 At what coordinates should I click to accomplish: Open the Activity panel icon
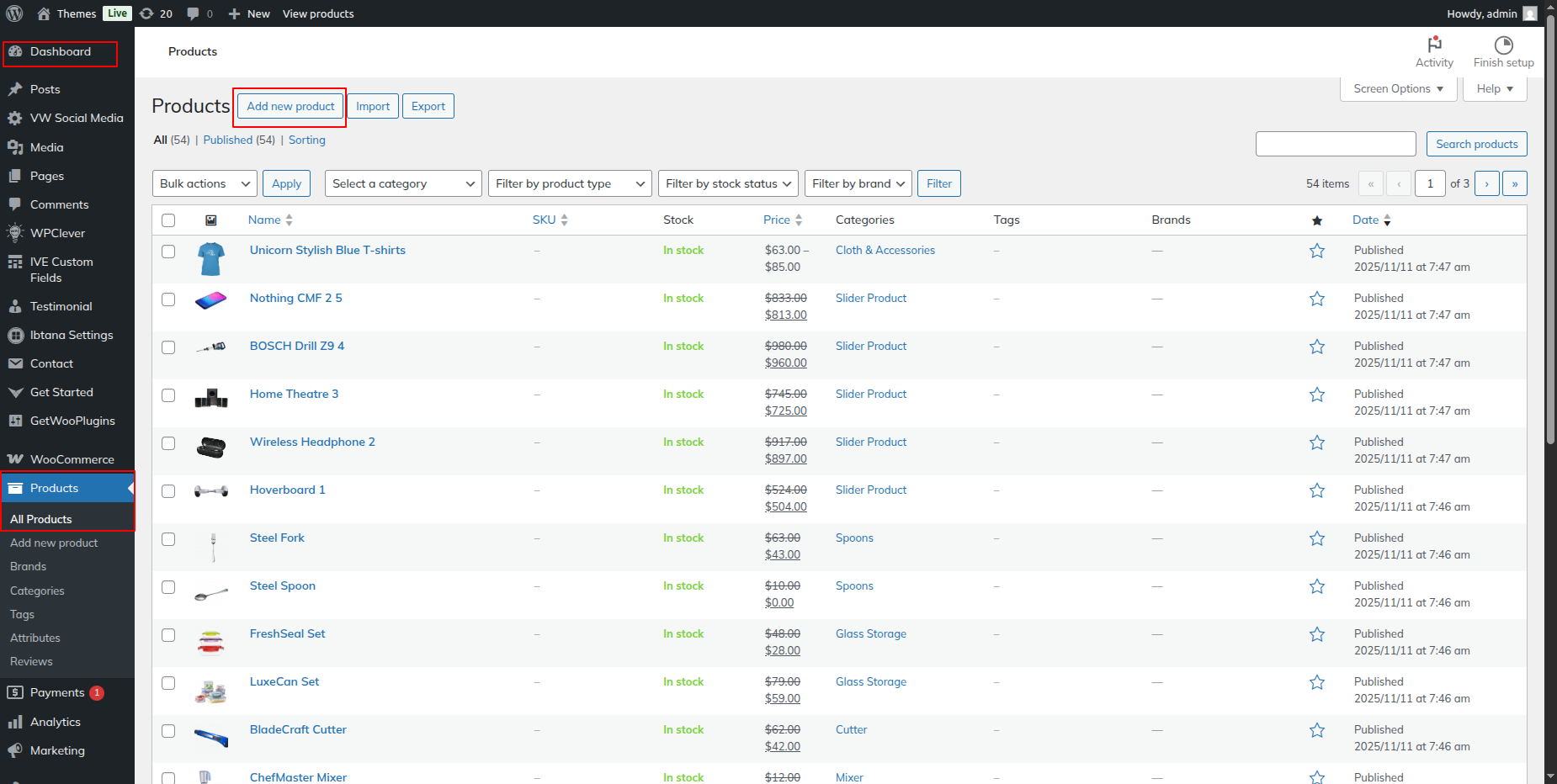pos(1434,45)
